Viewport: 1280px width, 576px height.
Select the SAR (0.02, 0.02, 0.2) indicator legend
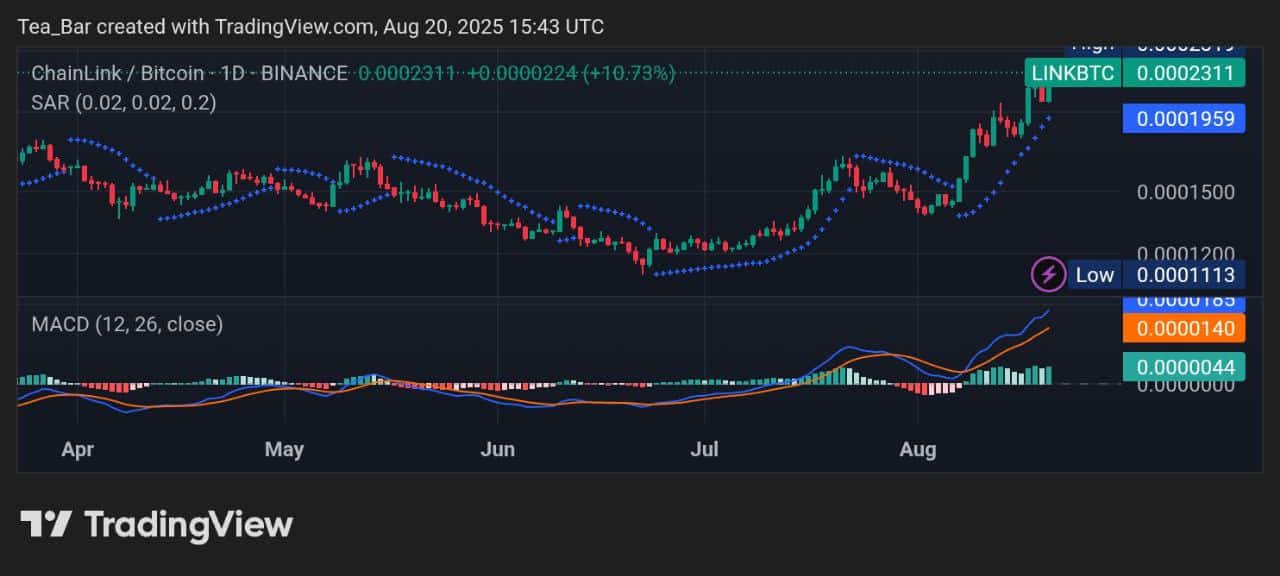pyautogui.click(x=124, y=102)
